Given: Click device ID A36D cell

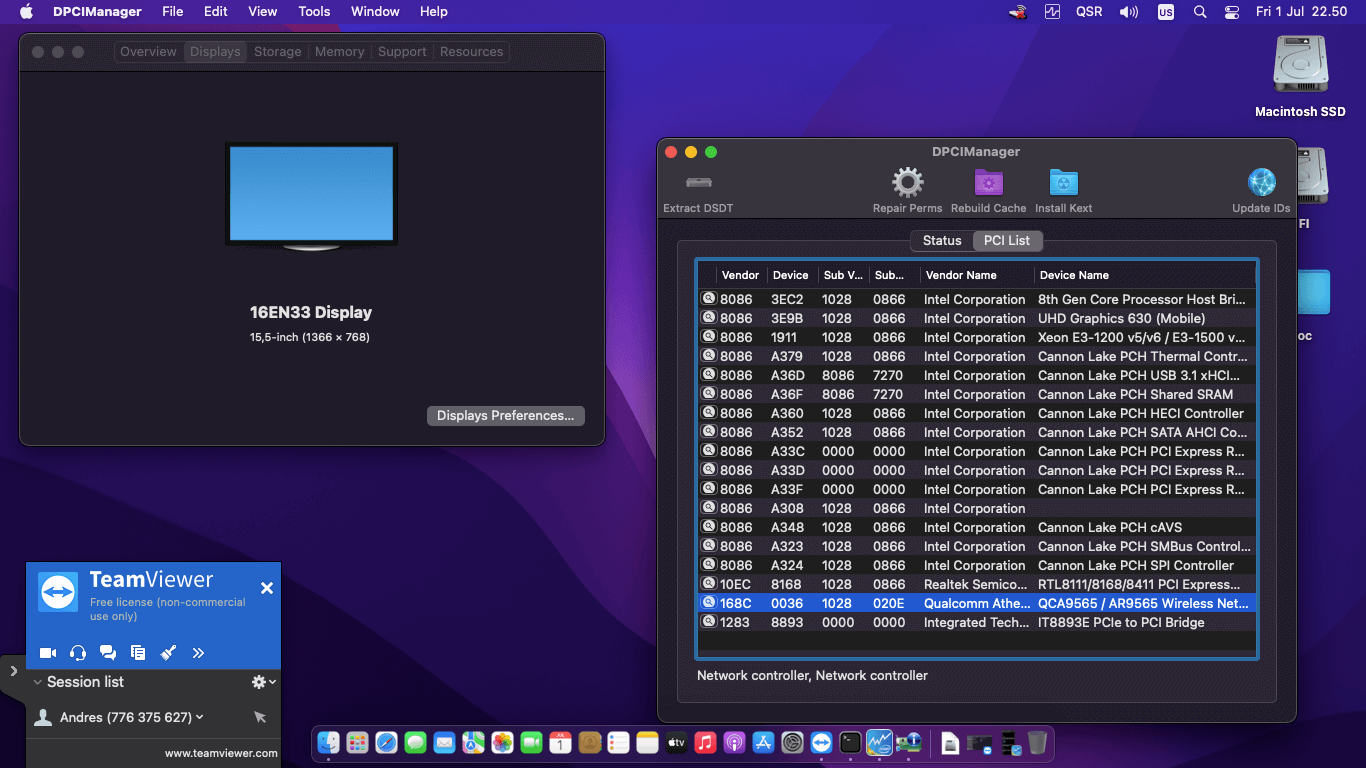Looking at the screenshot, I should pyautogui.click(x=788, y=375).
